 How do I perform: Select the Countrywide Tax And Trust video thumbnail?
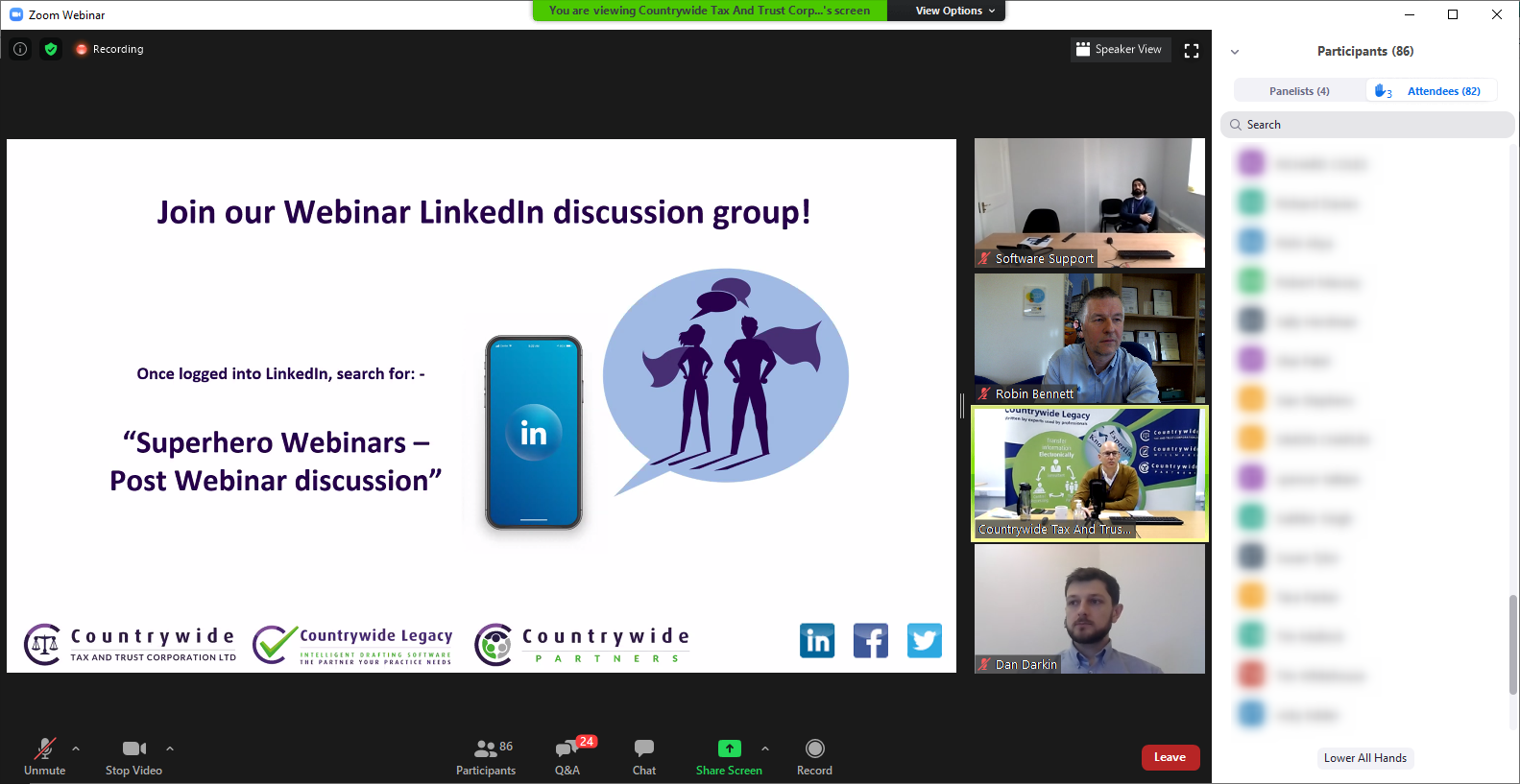pyautogui.click(x=1090, y=473)
